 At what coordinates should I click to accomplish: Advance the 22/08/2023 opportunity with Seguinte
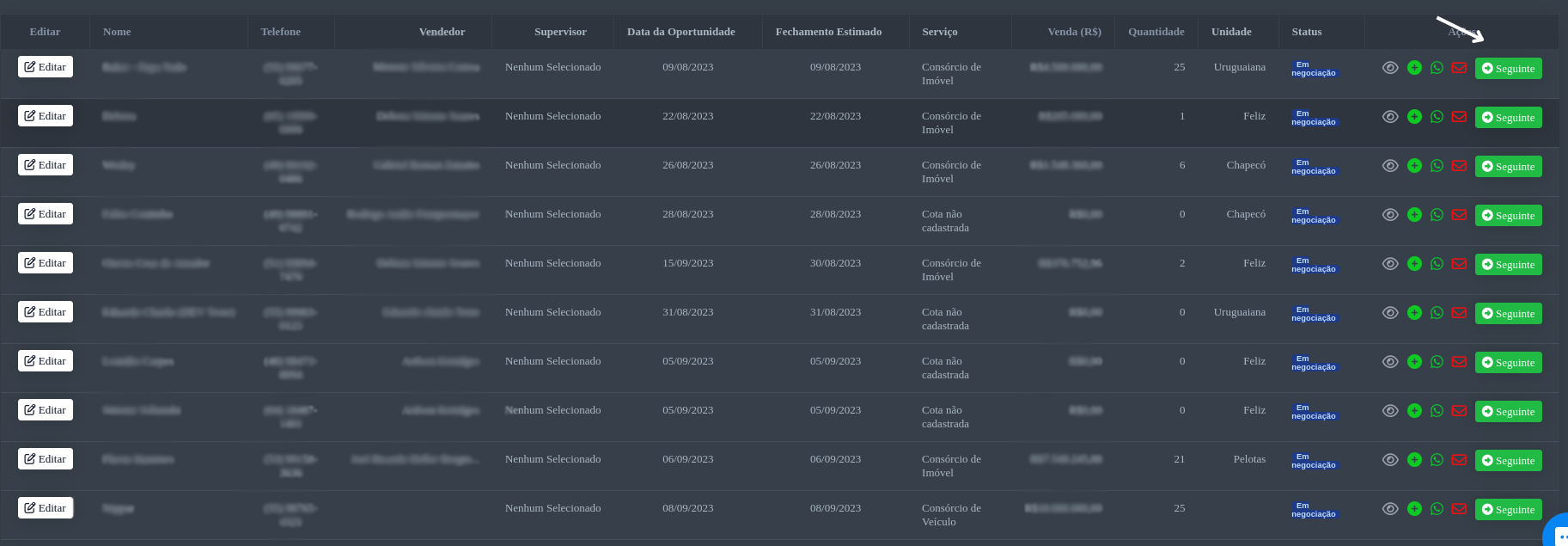point(1508,118)
